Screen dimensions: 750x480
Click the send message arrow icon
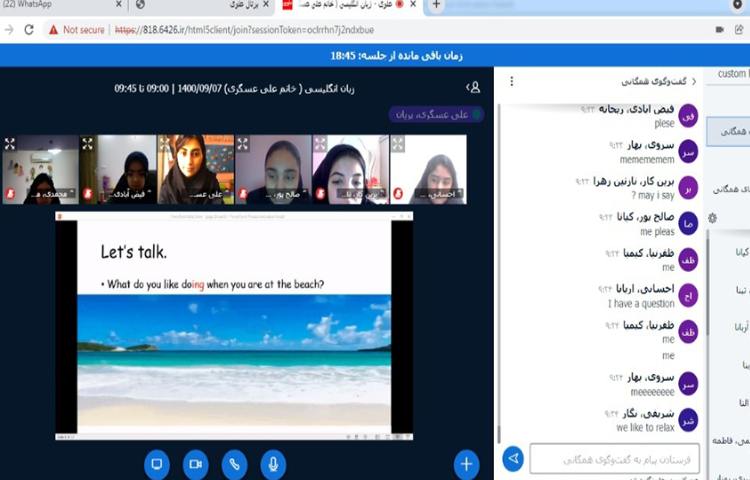[x=513, y=458]
